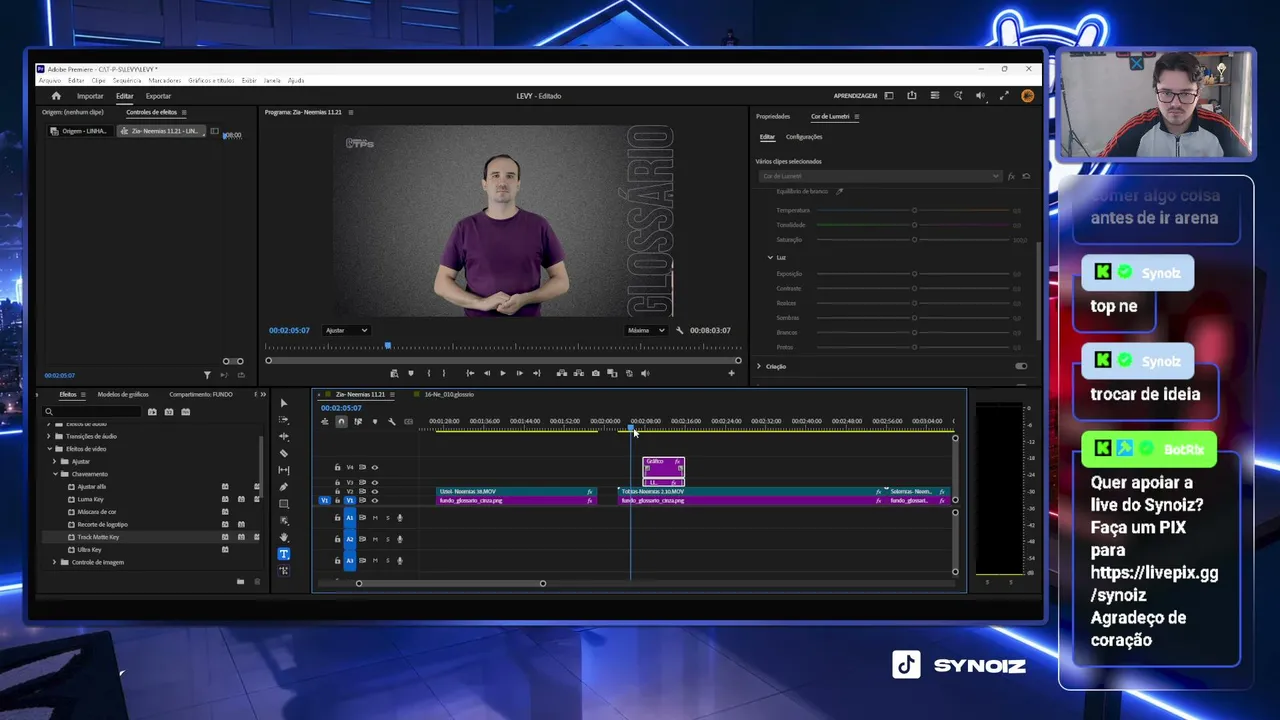
Task: Select the Slip tool
Action: [284, 470]
